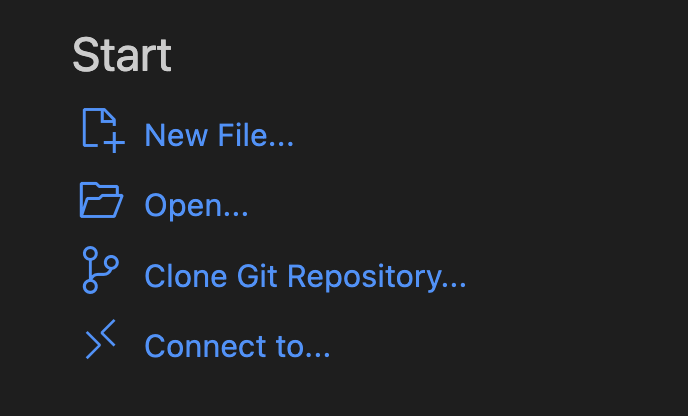Click the open folder icon
The height and width of the screenshot is (416, 688).
pos(101,200)
